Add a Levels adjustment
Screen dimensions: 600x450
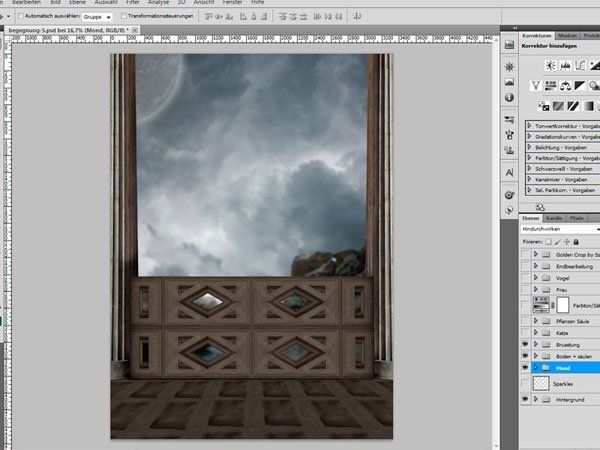pyautogui.click(x=565, y=65)
